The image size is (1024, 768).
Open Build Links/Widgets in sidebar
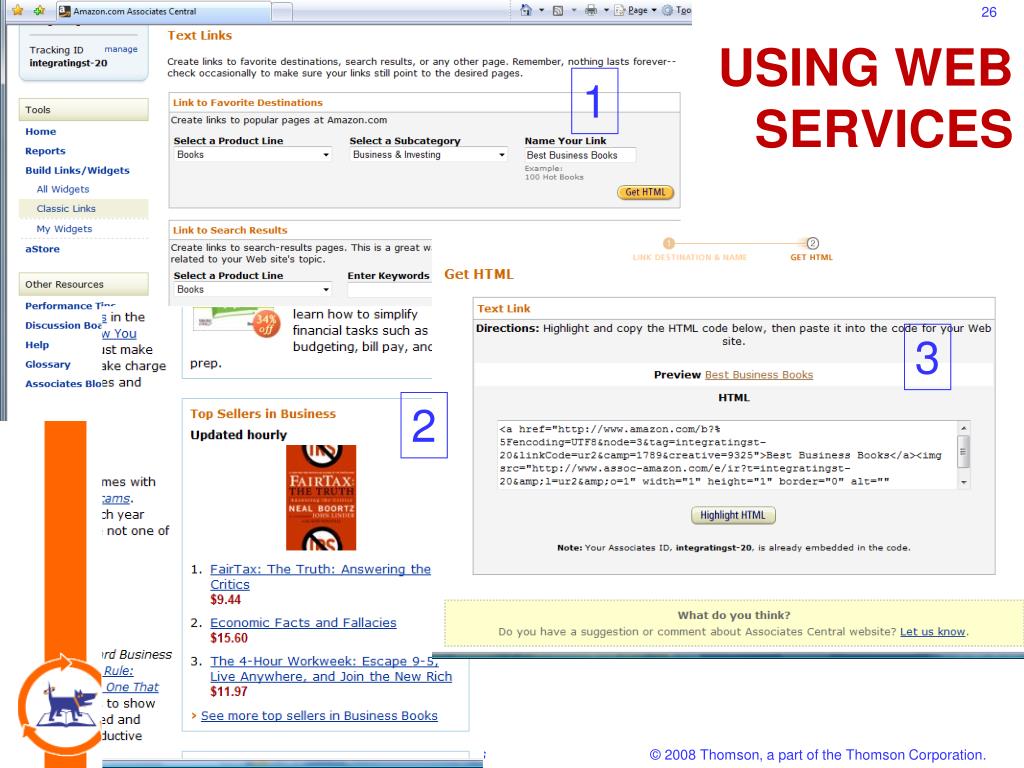point(77,170)
